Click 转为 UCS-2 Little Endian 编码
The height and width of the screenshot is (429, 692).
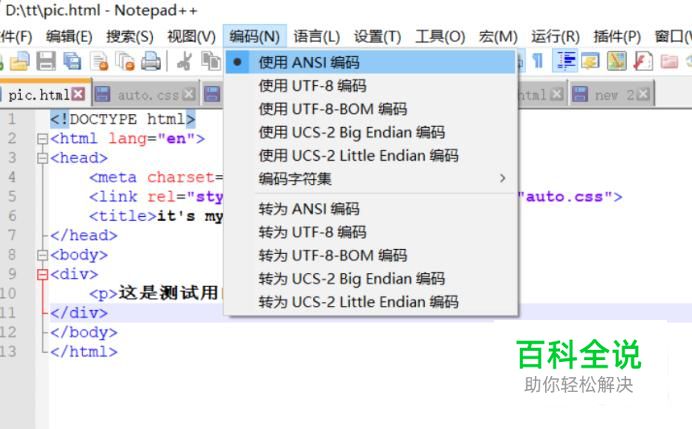(x=370, y=302)
